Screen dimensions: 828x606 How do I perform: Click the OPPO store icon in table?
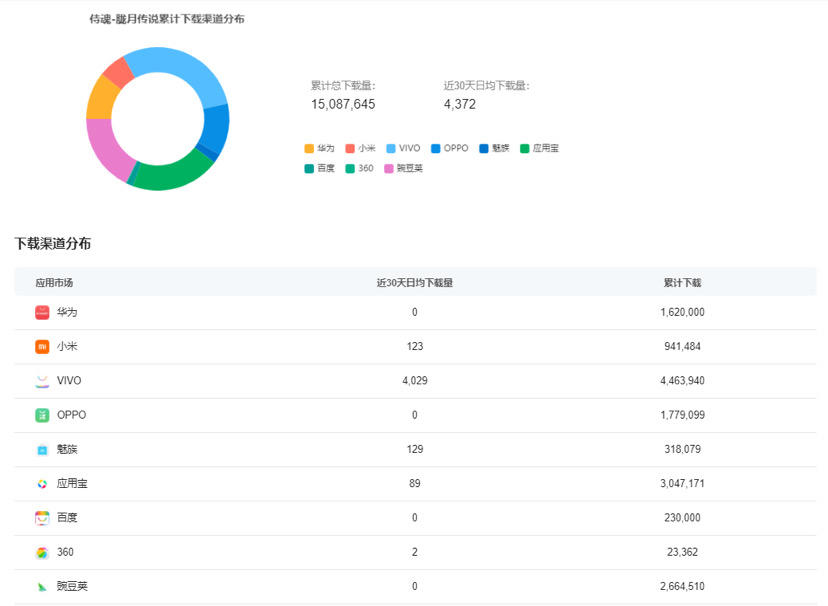pos(42,415)
